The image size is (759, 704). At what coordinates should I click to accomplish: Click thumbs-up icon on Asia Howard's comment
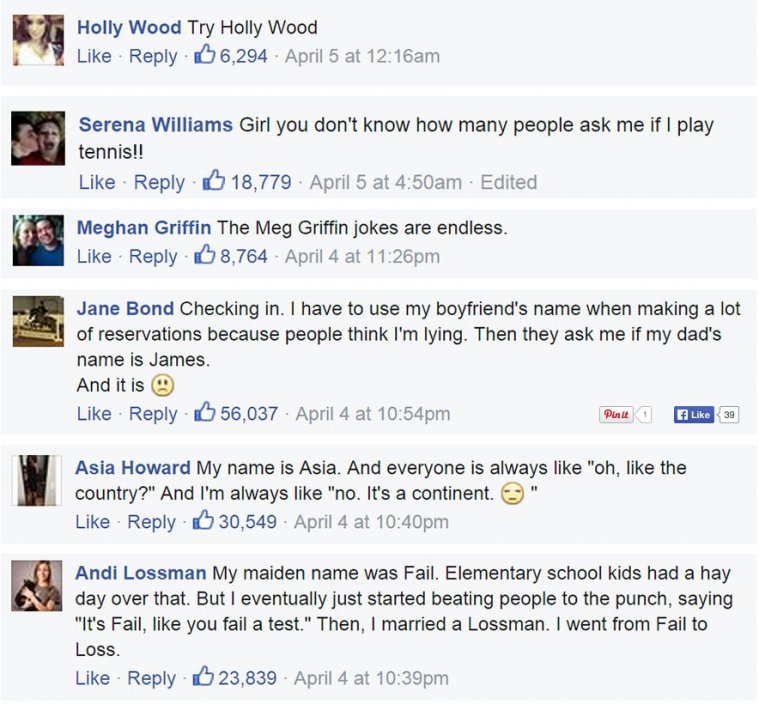(x=204, y=521)
